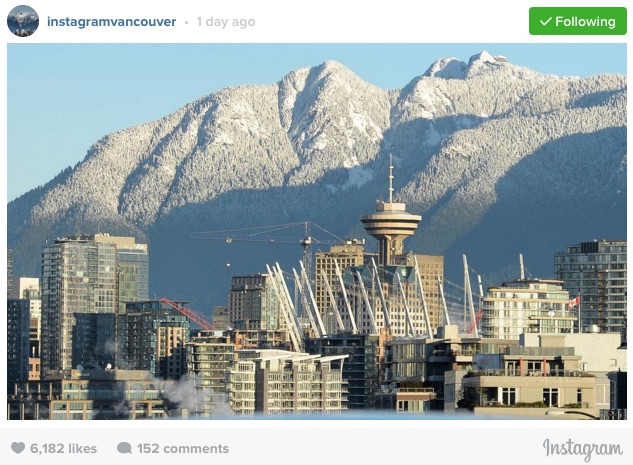Screen dimensions: 633x465
Task: Open the instagramvancouver username link
Action: coord(111,21)
